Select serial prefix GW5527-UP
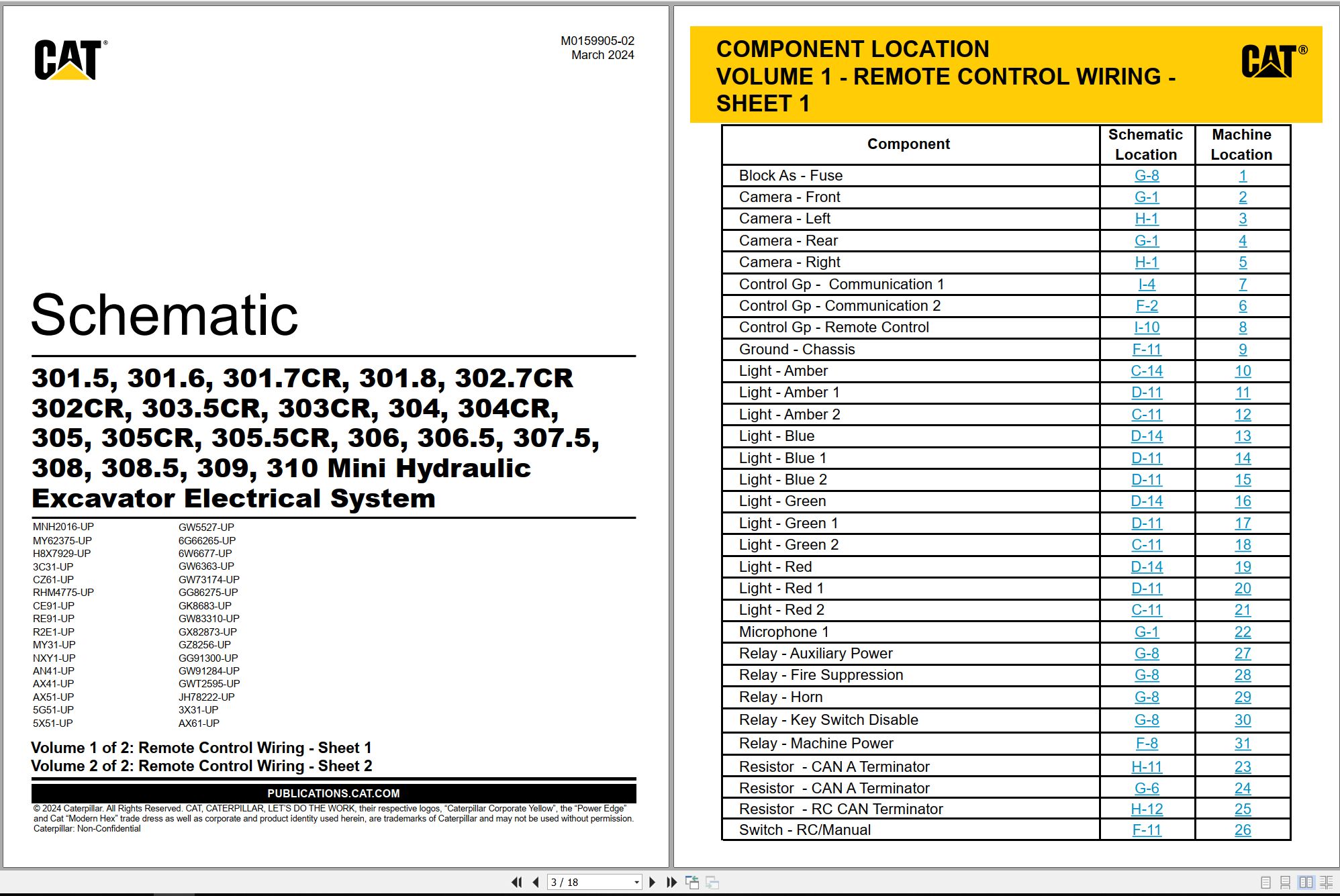 [206, 527]
